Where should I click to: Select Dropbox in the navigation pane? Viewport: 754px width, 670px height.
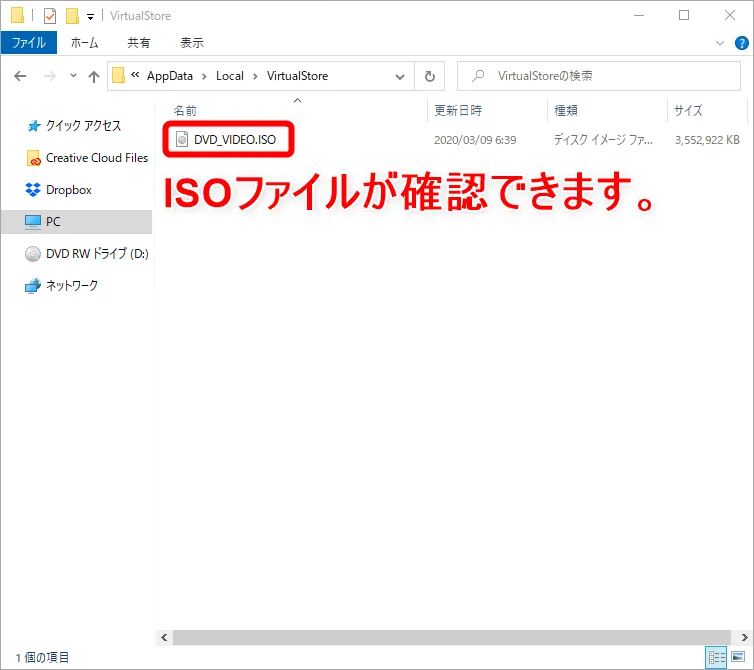[68, 190]
